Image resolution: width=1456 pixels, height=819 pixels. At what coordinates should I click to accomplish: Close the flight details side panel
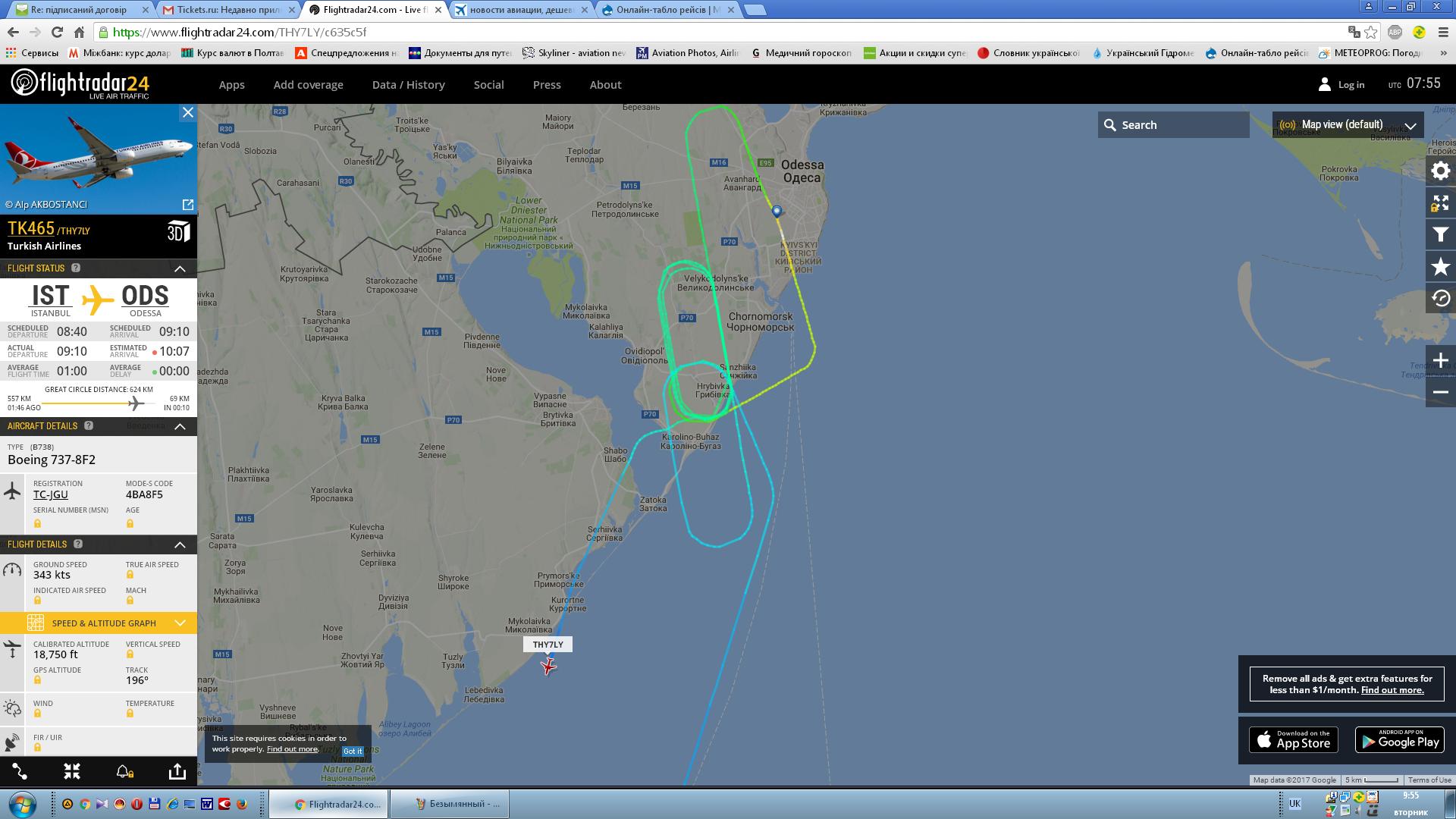(x=187, y=112)
